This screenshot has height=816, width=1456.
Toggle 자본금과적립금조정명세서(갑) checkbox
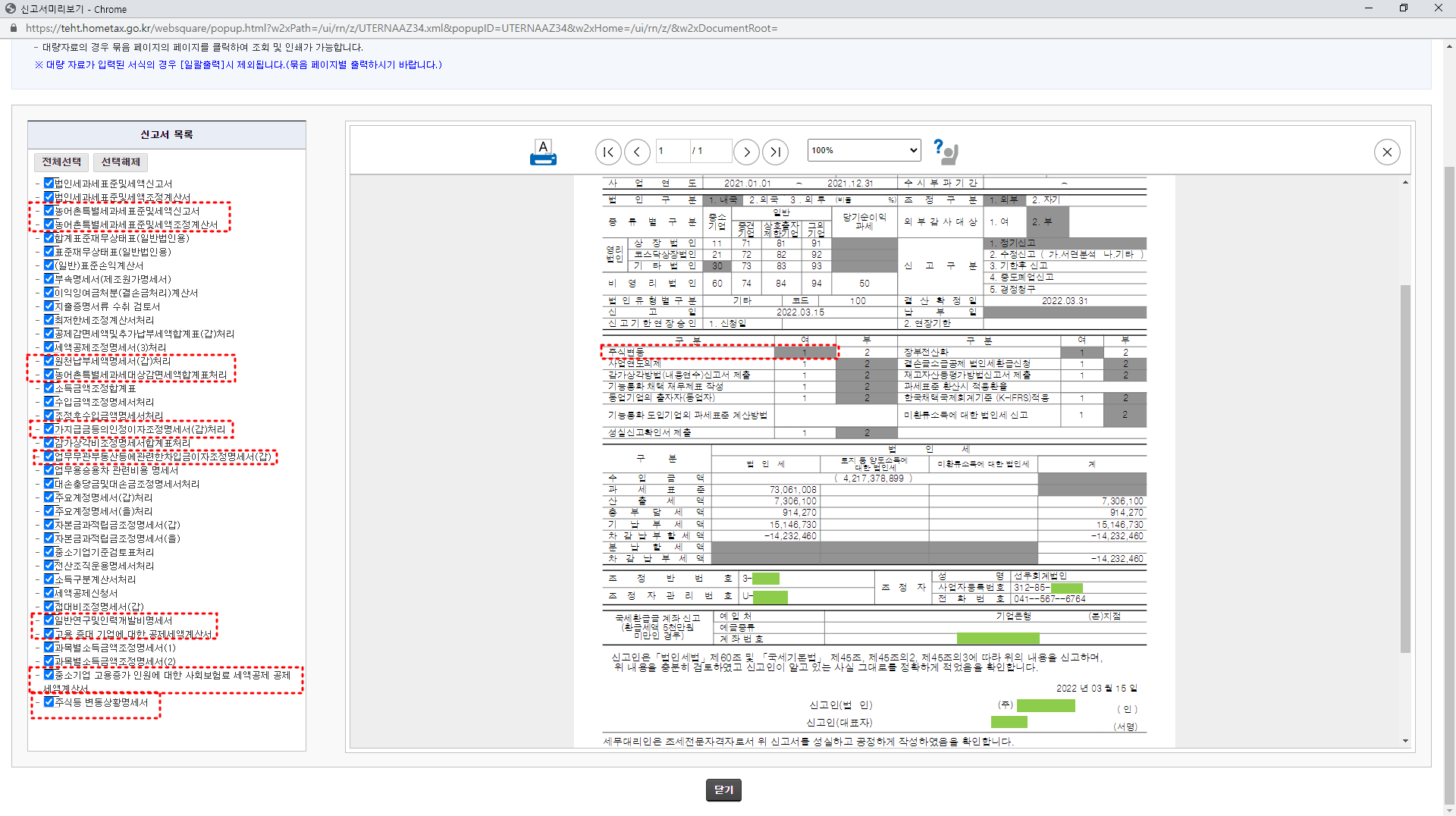[49, 525]
